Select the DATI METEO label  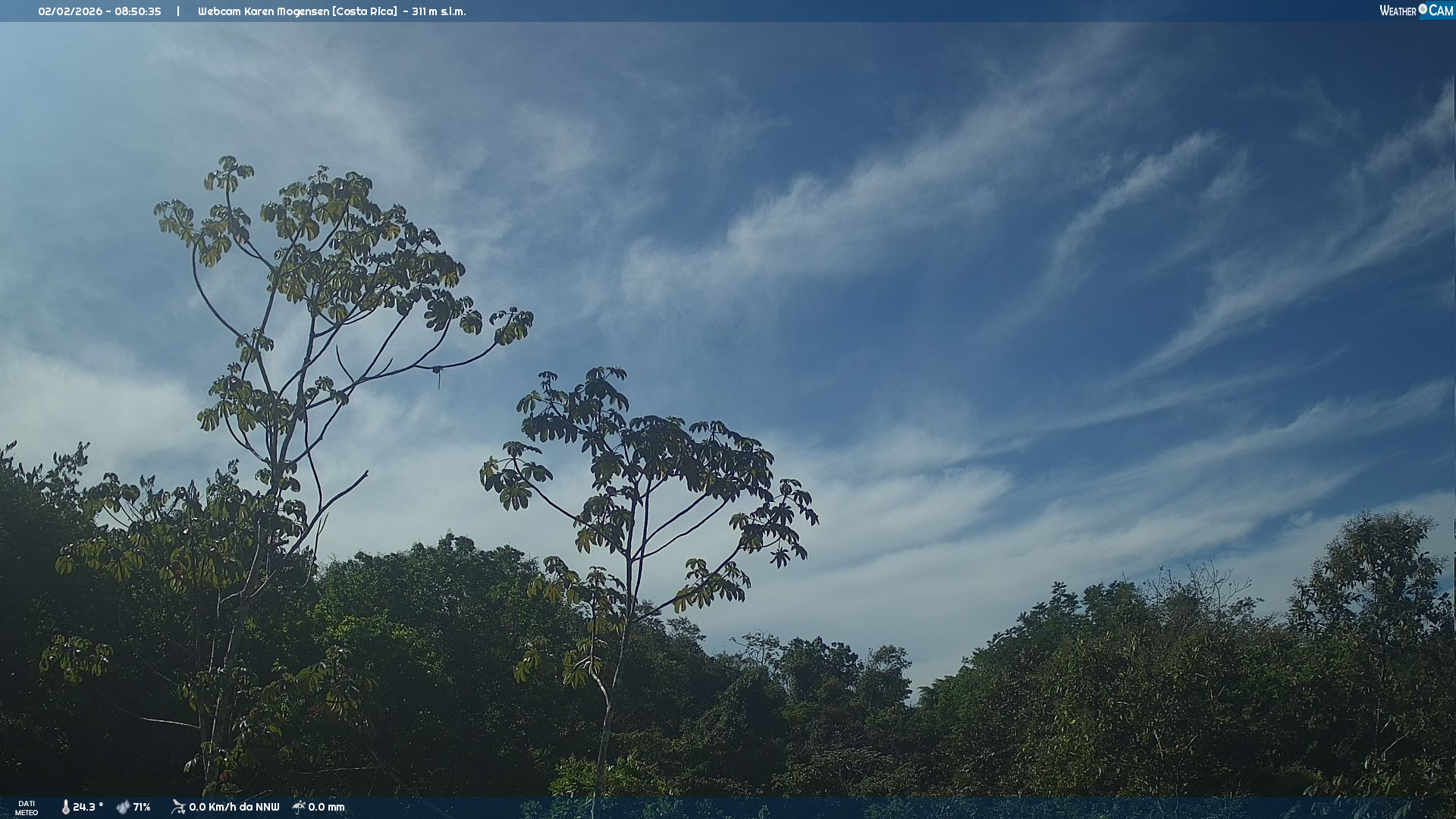pyautogui.click(x=27, y=808)
